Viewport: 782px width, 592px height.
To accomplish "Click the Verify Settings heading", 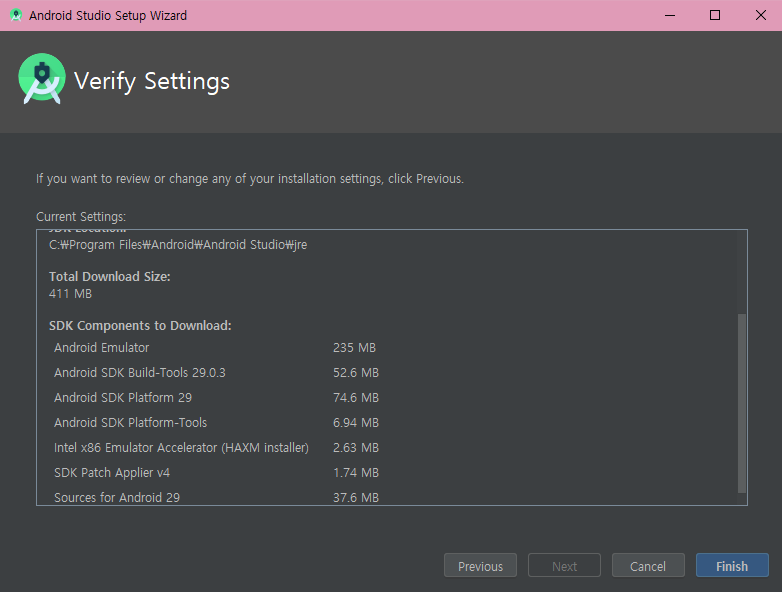I will tap(152, 81).
